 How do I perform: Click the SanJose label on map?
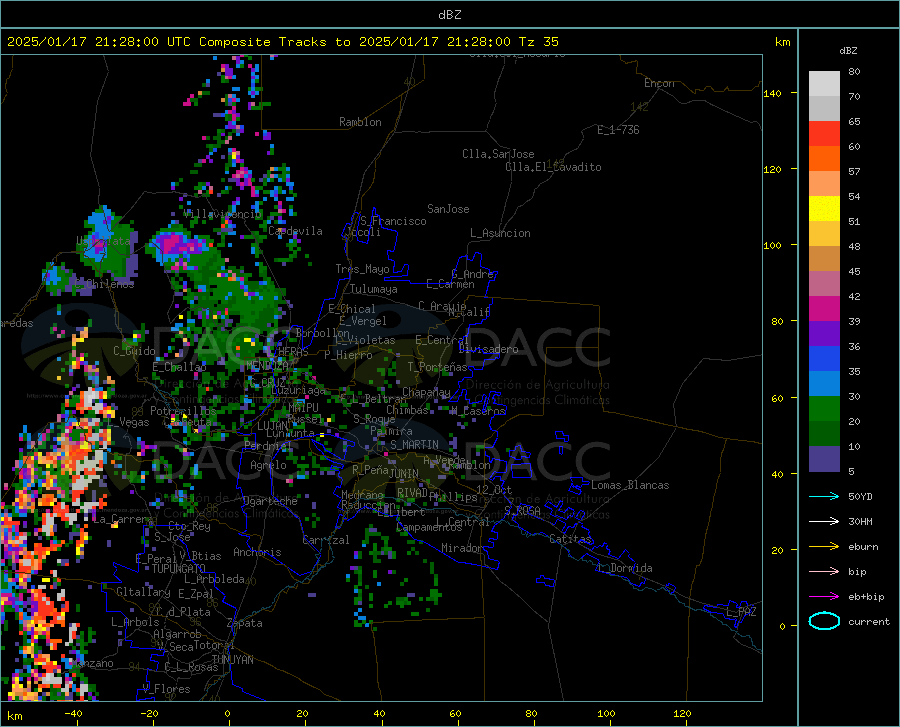point(448,209)
